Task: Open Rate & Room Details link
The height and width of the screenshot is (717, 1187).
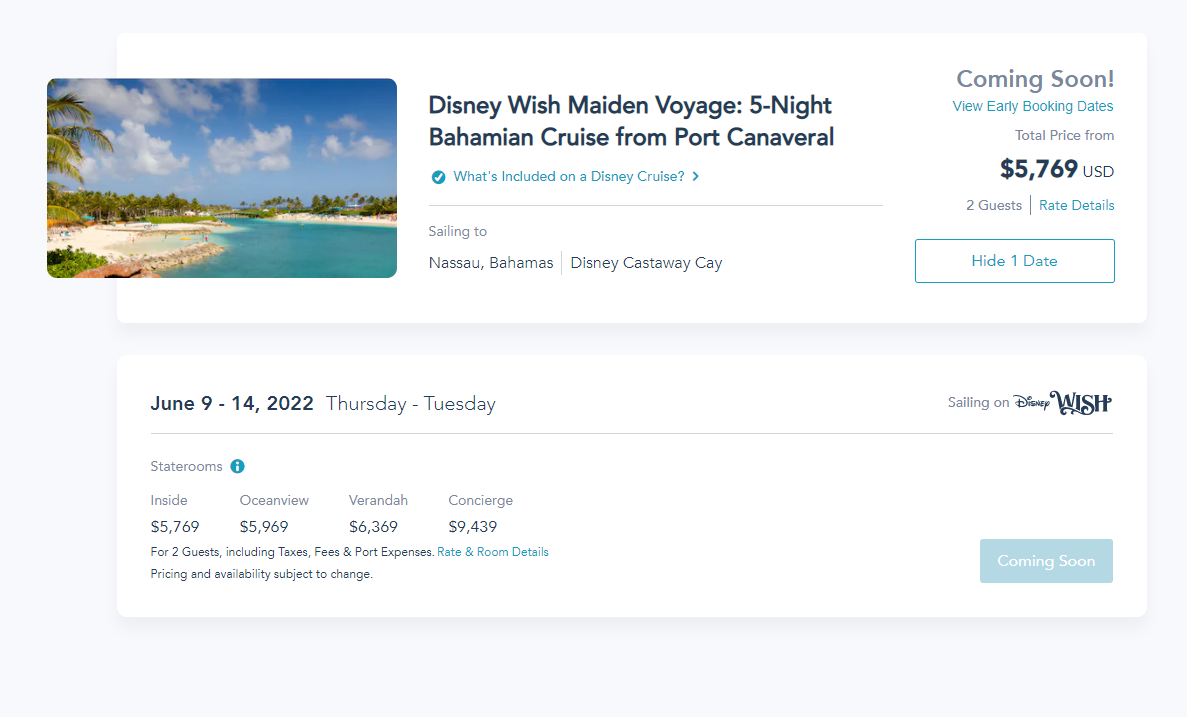Action: click(x=493, y=552)
